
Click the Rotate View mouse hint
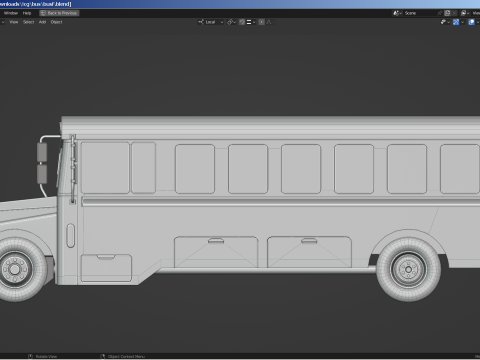pyautogui.click(x=43, y=356)
